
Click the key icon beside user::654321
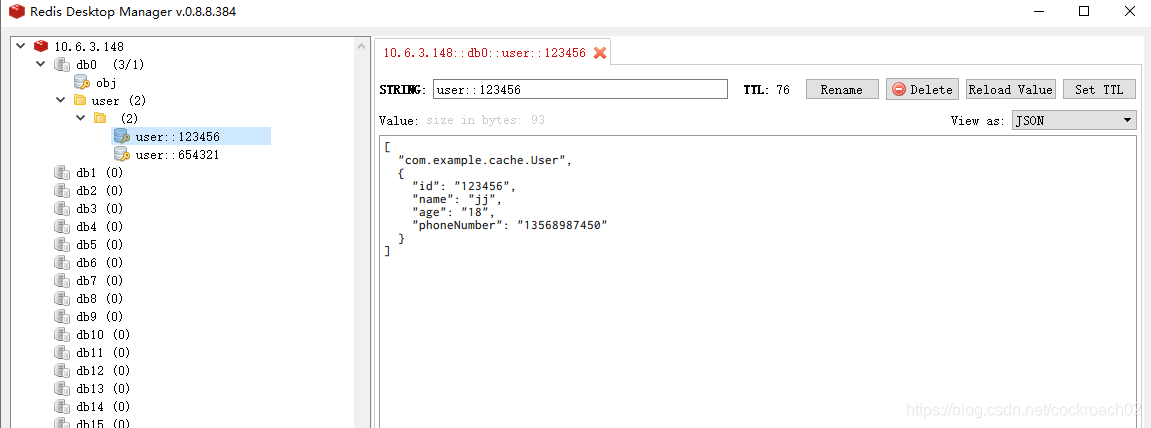coord(122,154)
